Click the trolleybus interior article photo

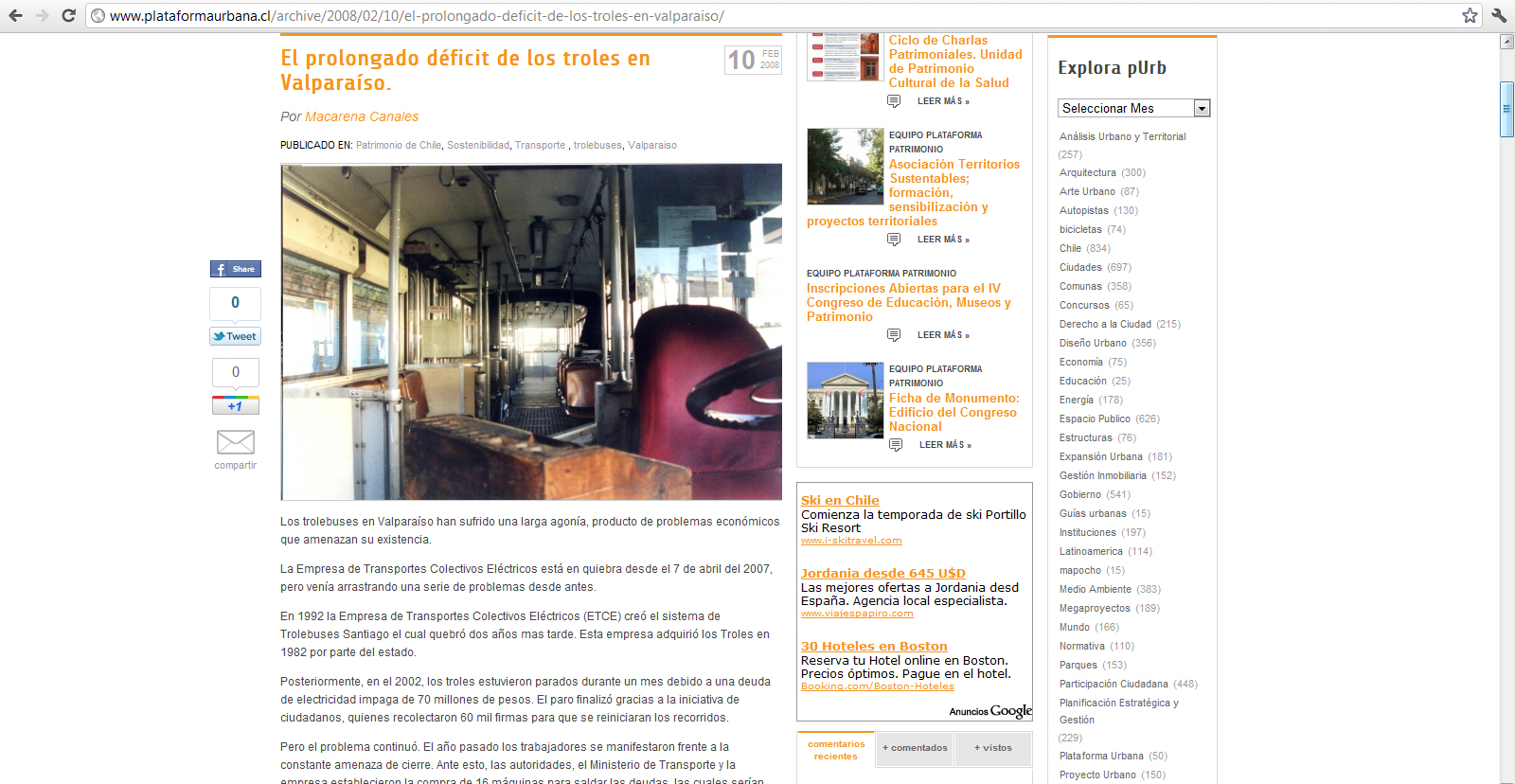click(531, 331)
